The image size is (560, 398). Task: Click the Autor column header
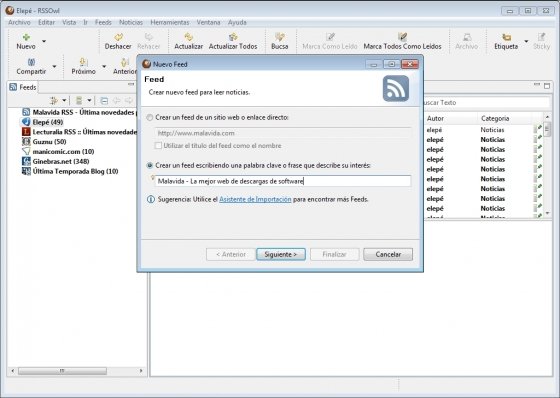[451, 118]
